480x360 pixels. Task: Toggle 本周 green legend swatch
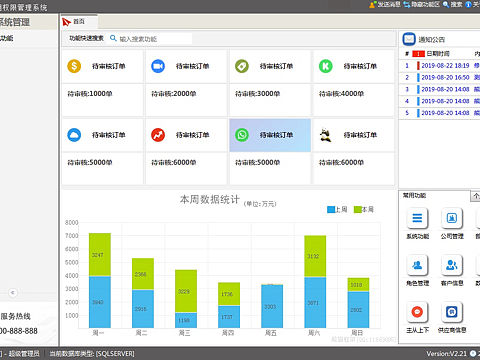tap(358, 209)
